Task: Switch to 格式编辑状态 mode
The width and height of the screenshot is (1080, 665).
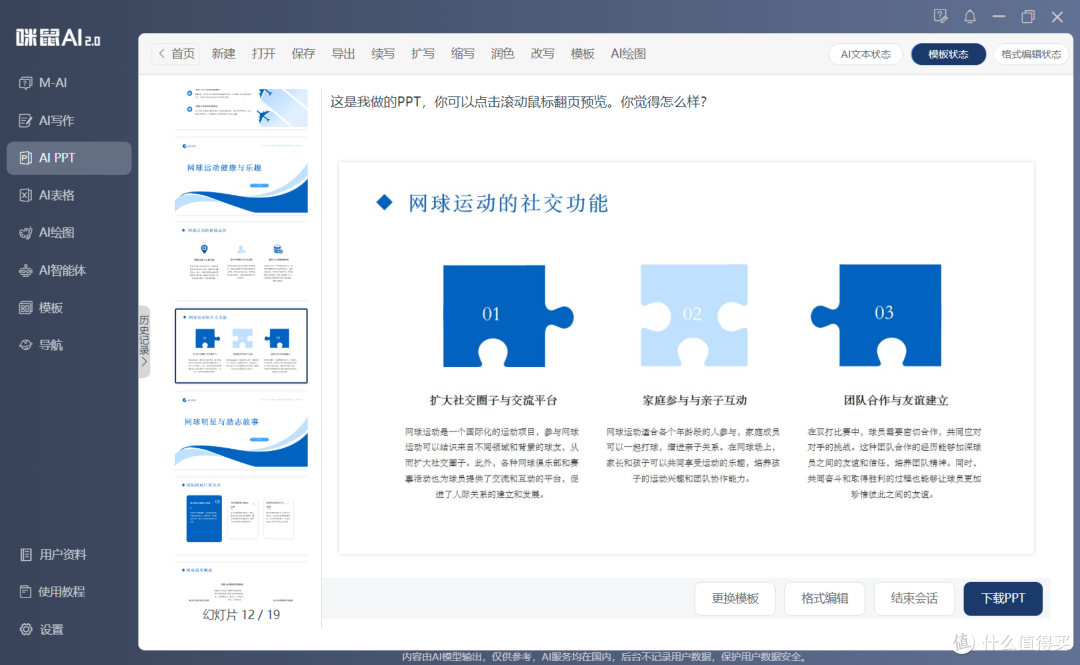Action: pyautogui.click(x=1031, y=54)
